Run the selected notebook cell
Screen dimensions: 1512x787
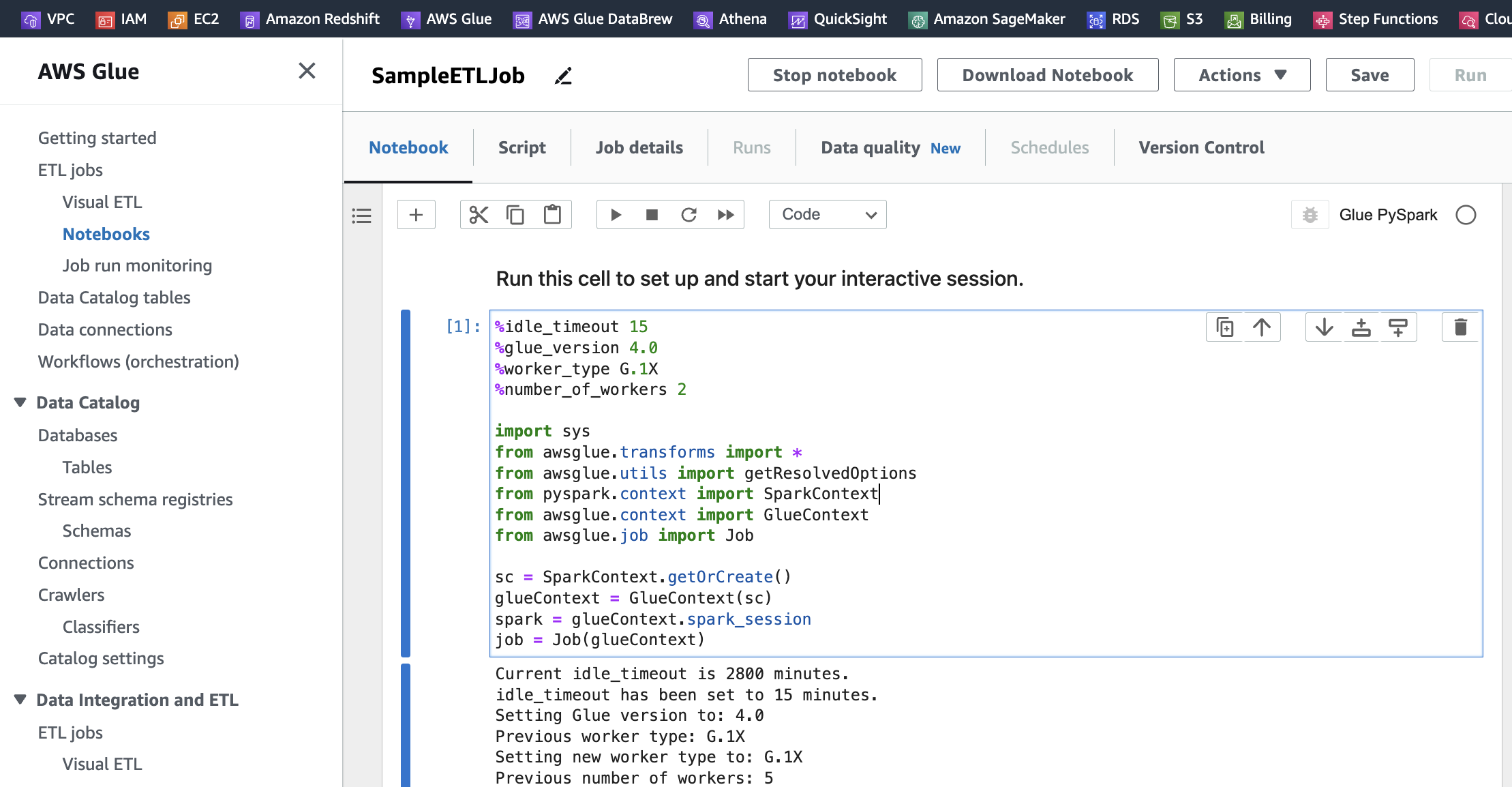click(616, 214)
